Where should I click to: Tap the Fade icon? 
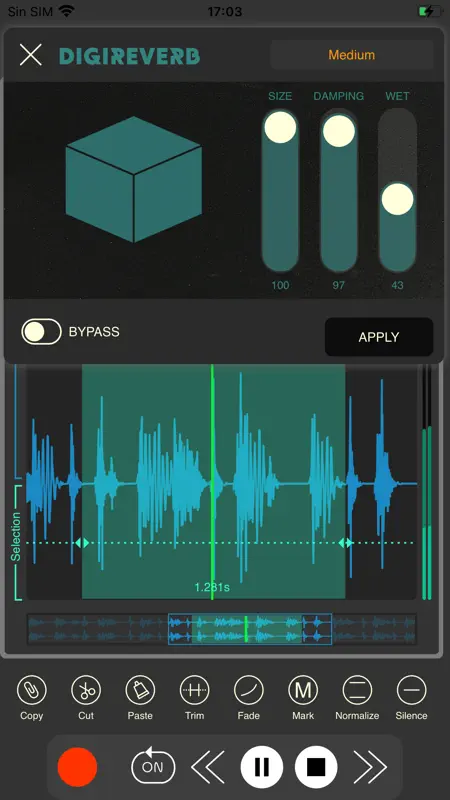(248, 690)
